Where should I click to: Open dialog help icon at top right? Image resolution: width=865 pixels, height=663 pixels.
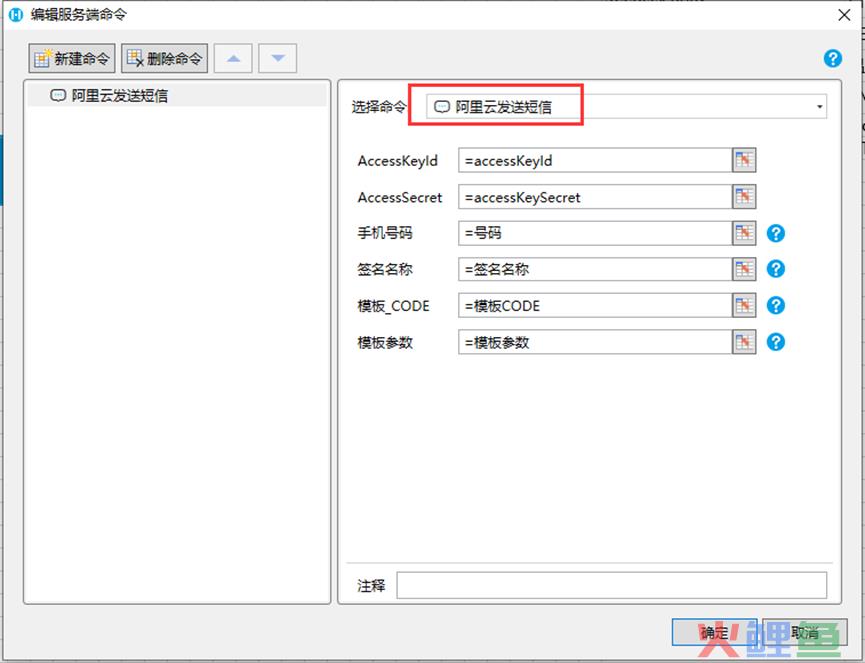tap(832, 58)
